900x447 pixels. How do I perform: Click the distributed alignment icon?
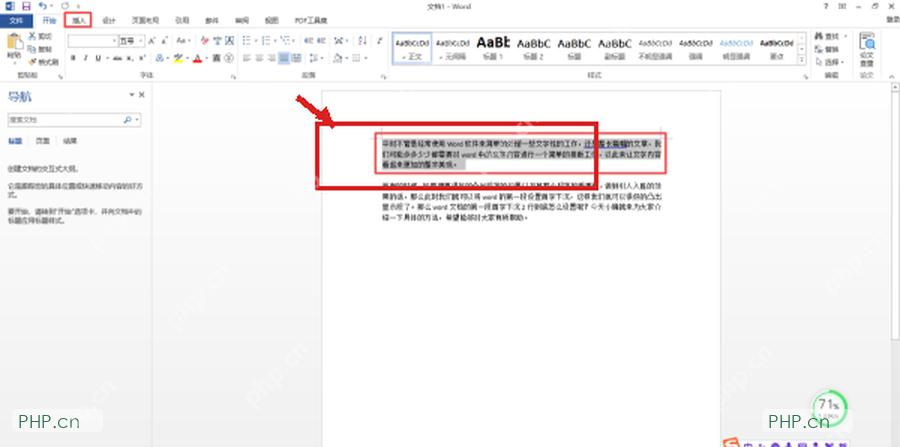coord(297,58)
